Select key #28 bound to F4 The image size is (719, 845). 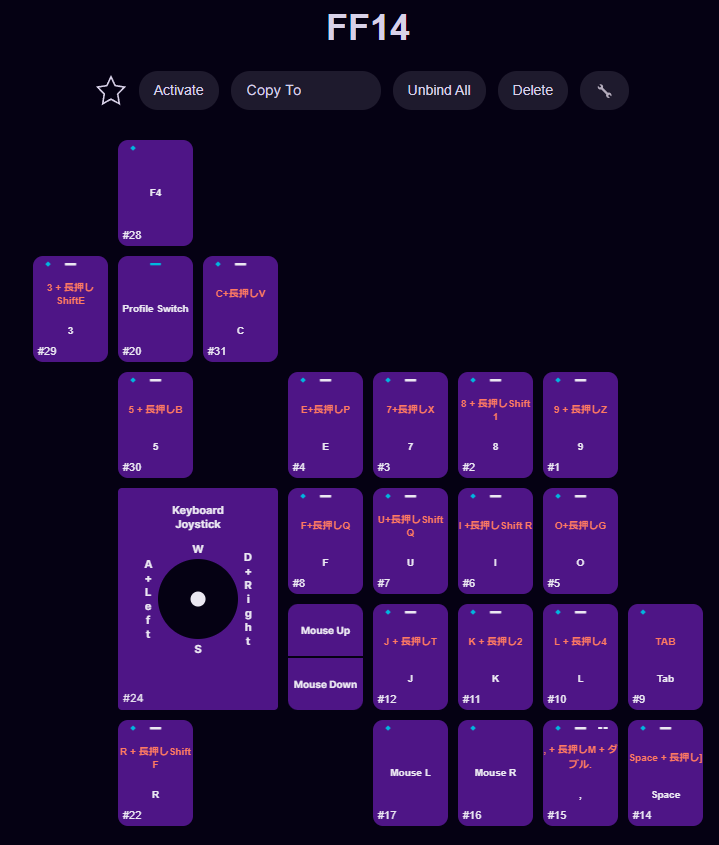point(155,193)
